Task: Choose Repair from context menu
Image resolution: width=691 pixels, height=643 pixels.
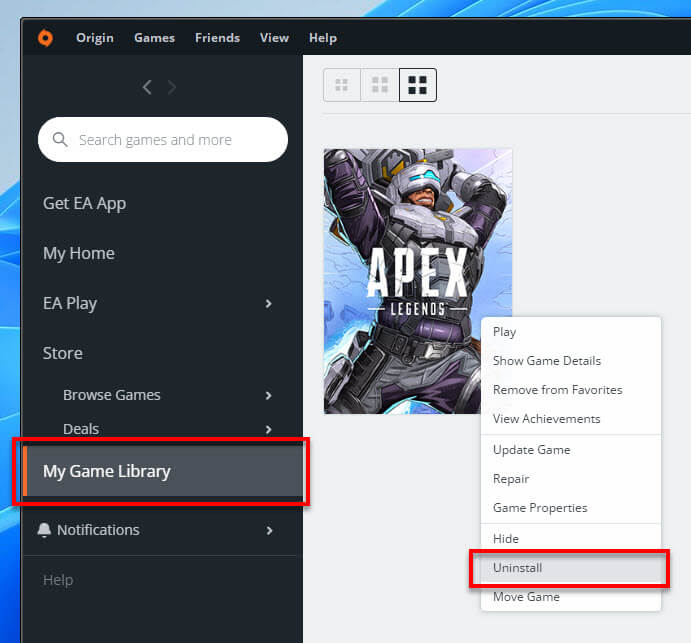Action: [571, 479]
